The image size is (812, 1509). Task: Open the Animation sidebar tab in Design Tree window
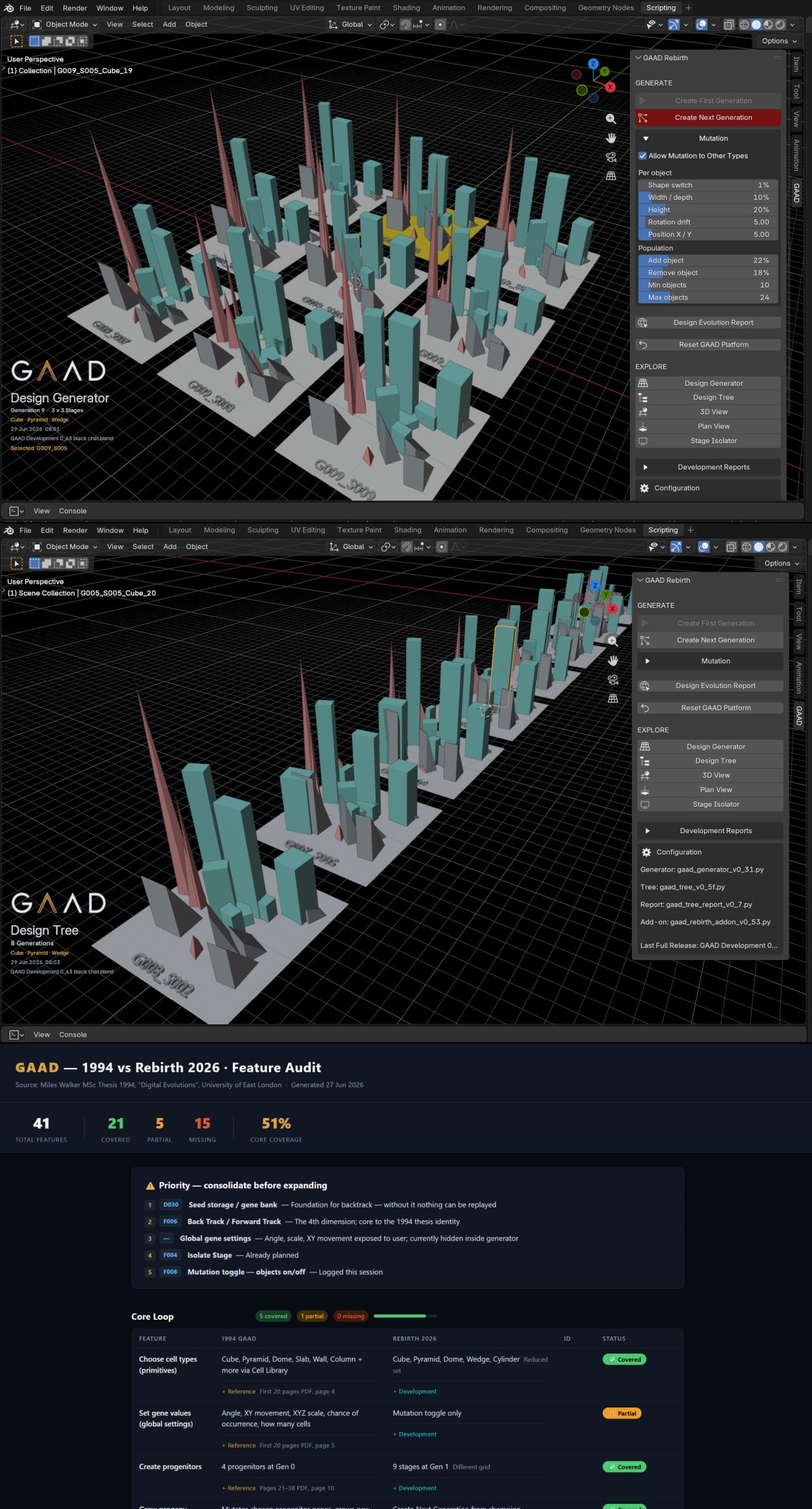pyautogui.click(x=799, y=677)
